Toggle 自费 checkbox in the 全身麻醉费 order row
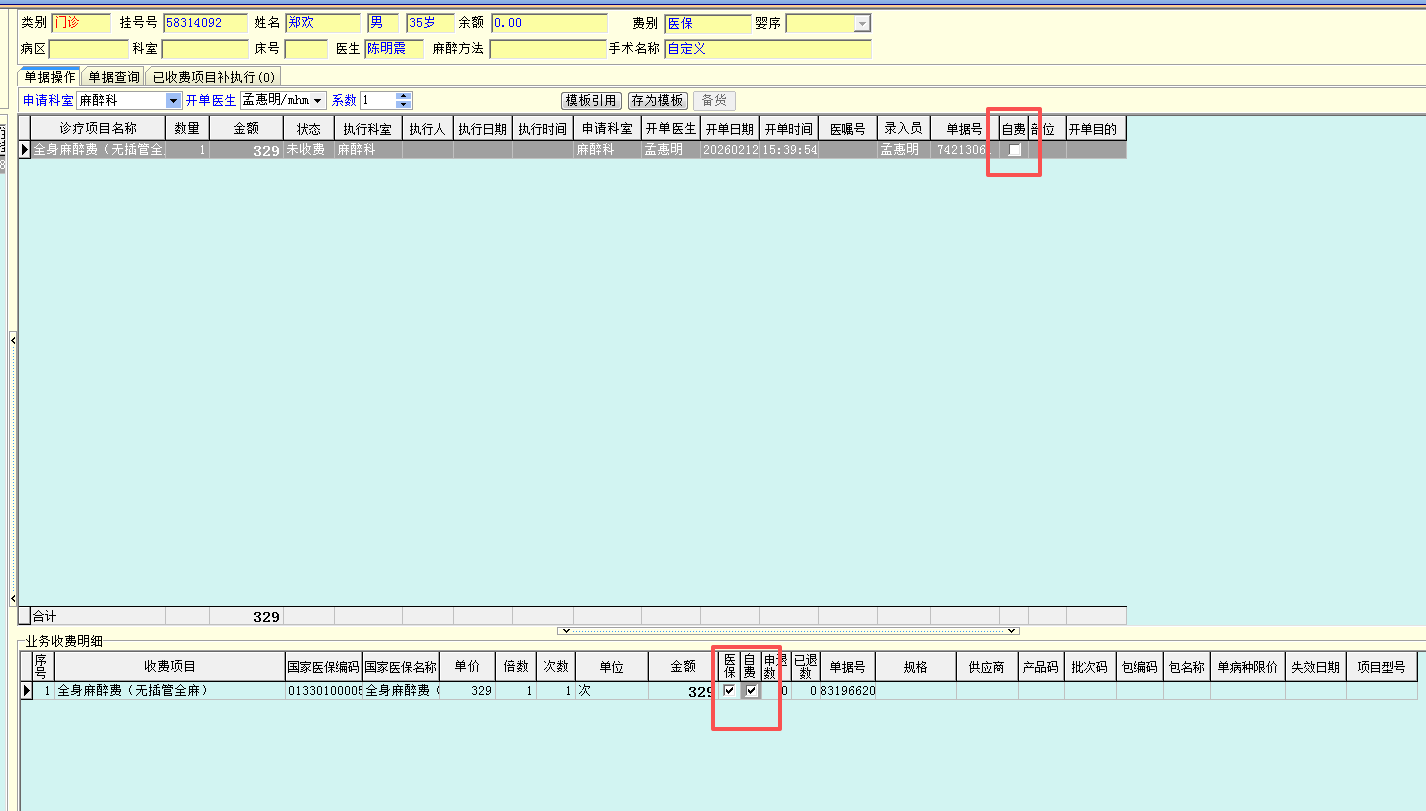Image resolution: width=1426 pixels, height=811 pixels. click(1014, 150)
